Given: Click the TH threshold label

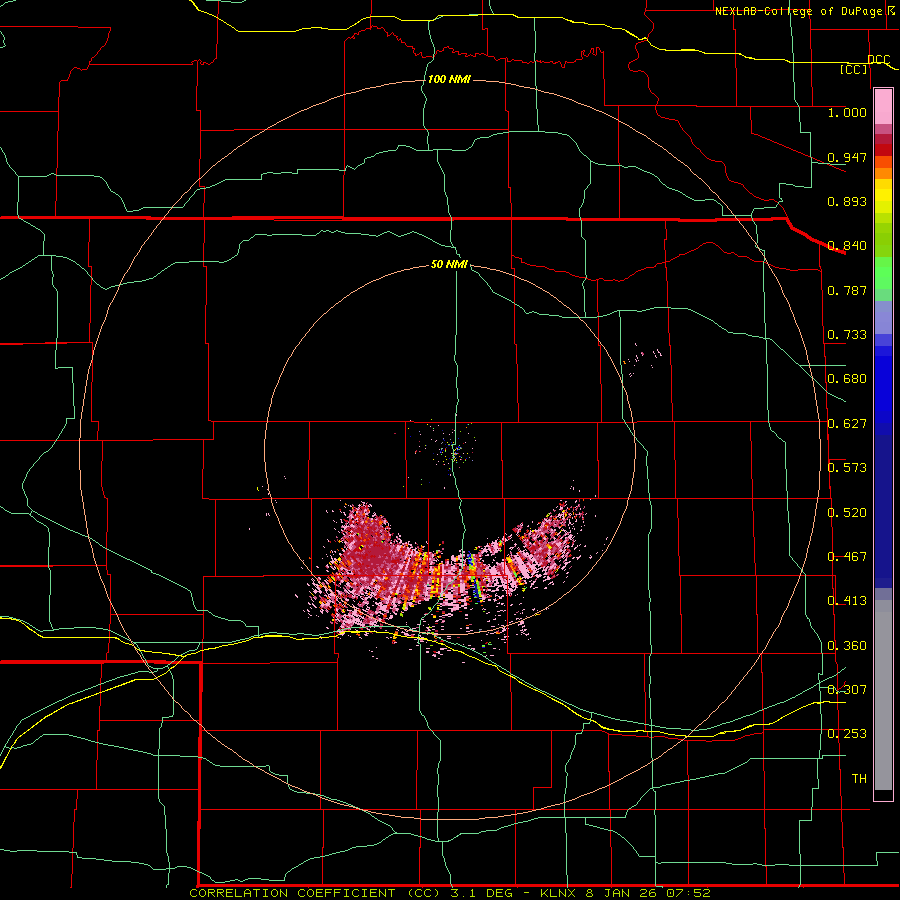Looking at the screenshot, I should pos(859,779).
